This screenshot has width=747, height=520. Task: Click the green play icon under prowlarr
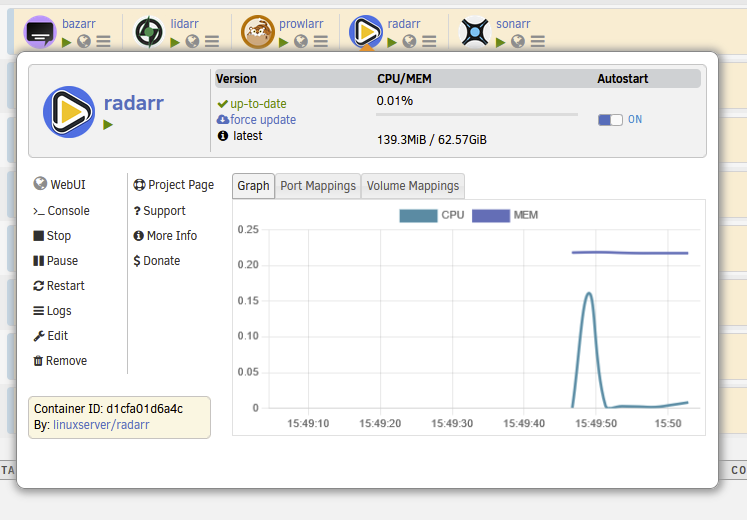tap(284, 42)
